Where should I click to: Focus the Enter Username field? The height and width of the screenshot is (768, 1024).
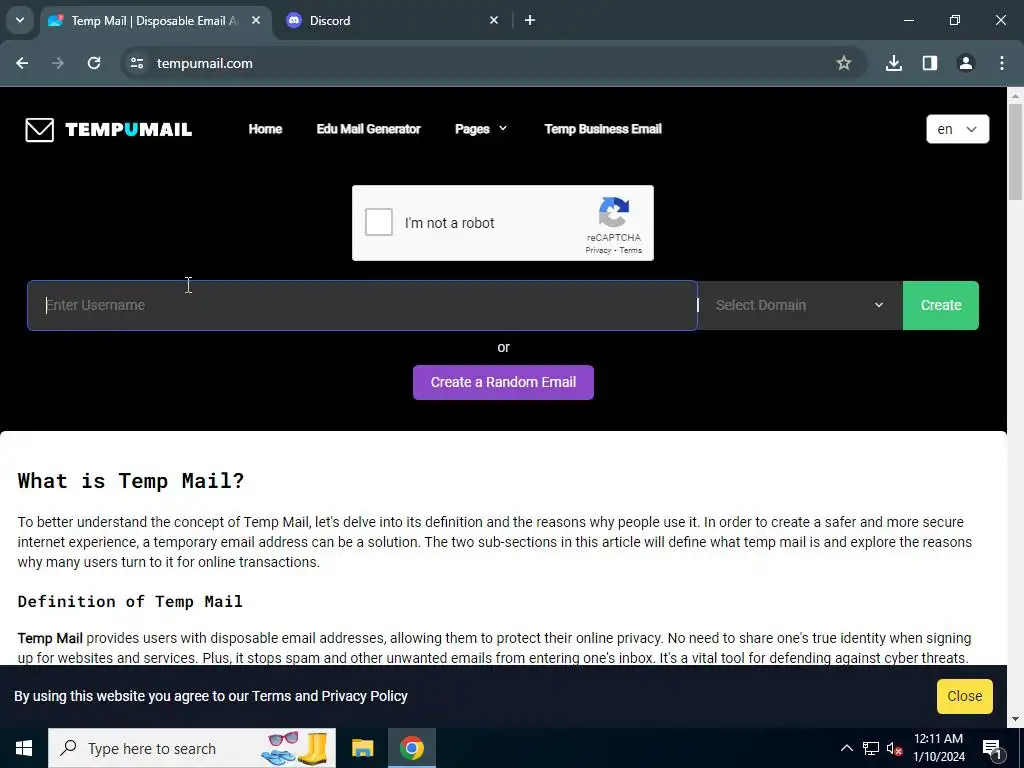(362, 305)
